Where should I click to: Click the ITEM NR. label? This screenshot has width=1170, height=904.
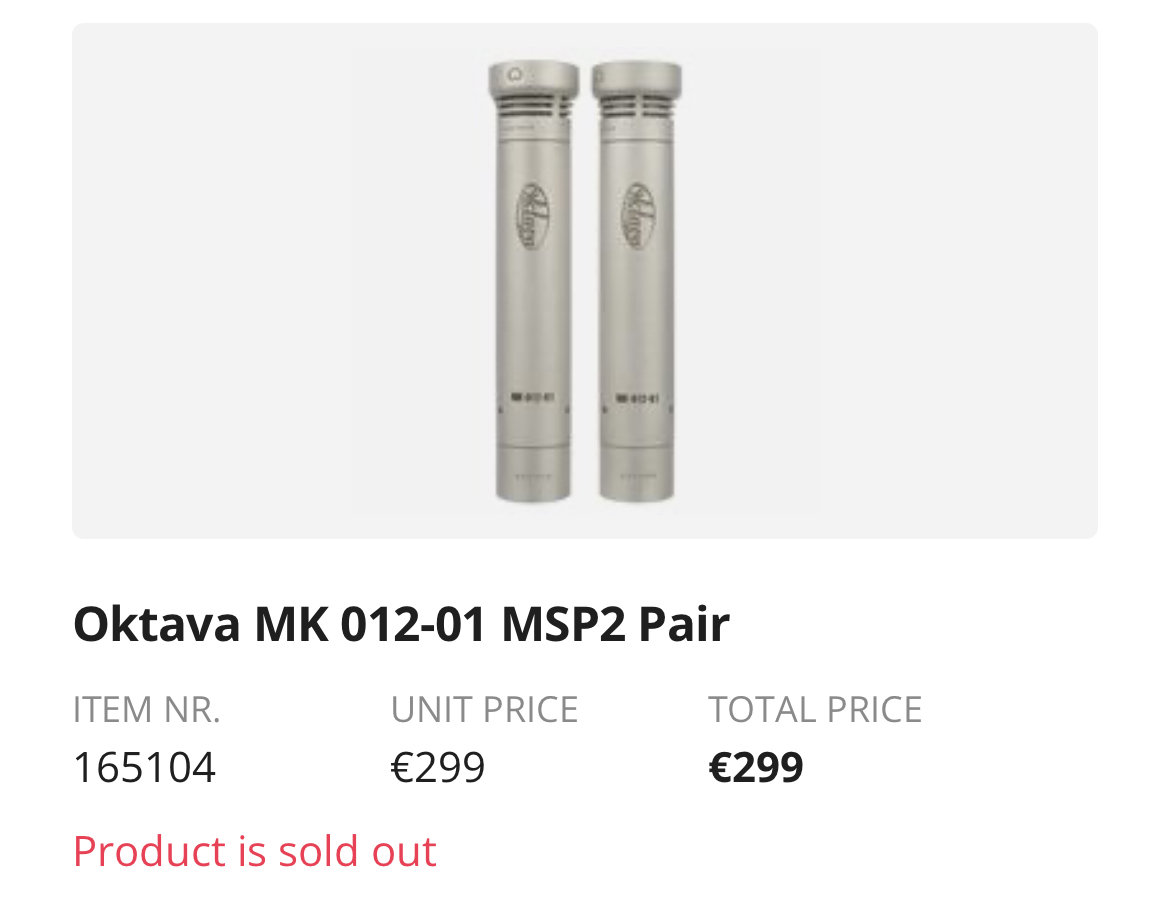pyautogui.click(x=147, y=709)
